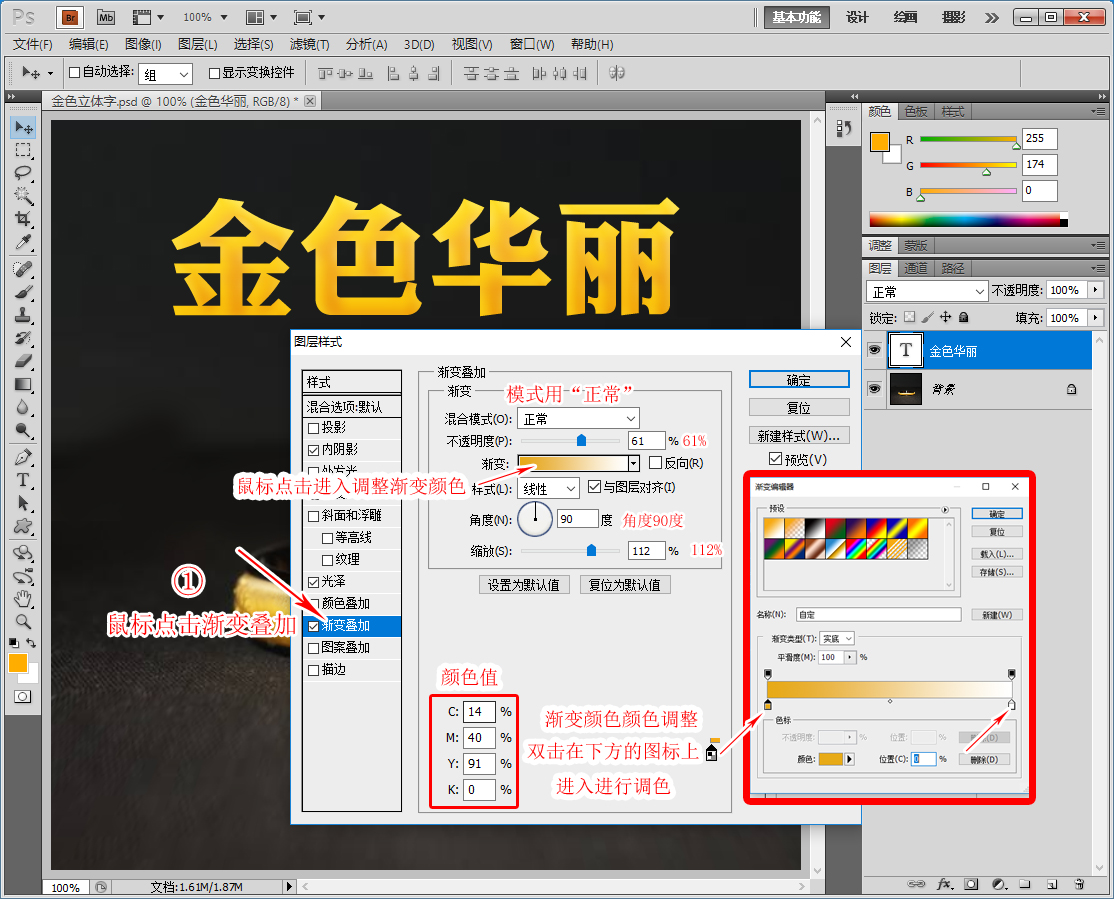Click the fx icon in the Layers panel

coord(944,884)
